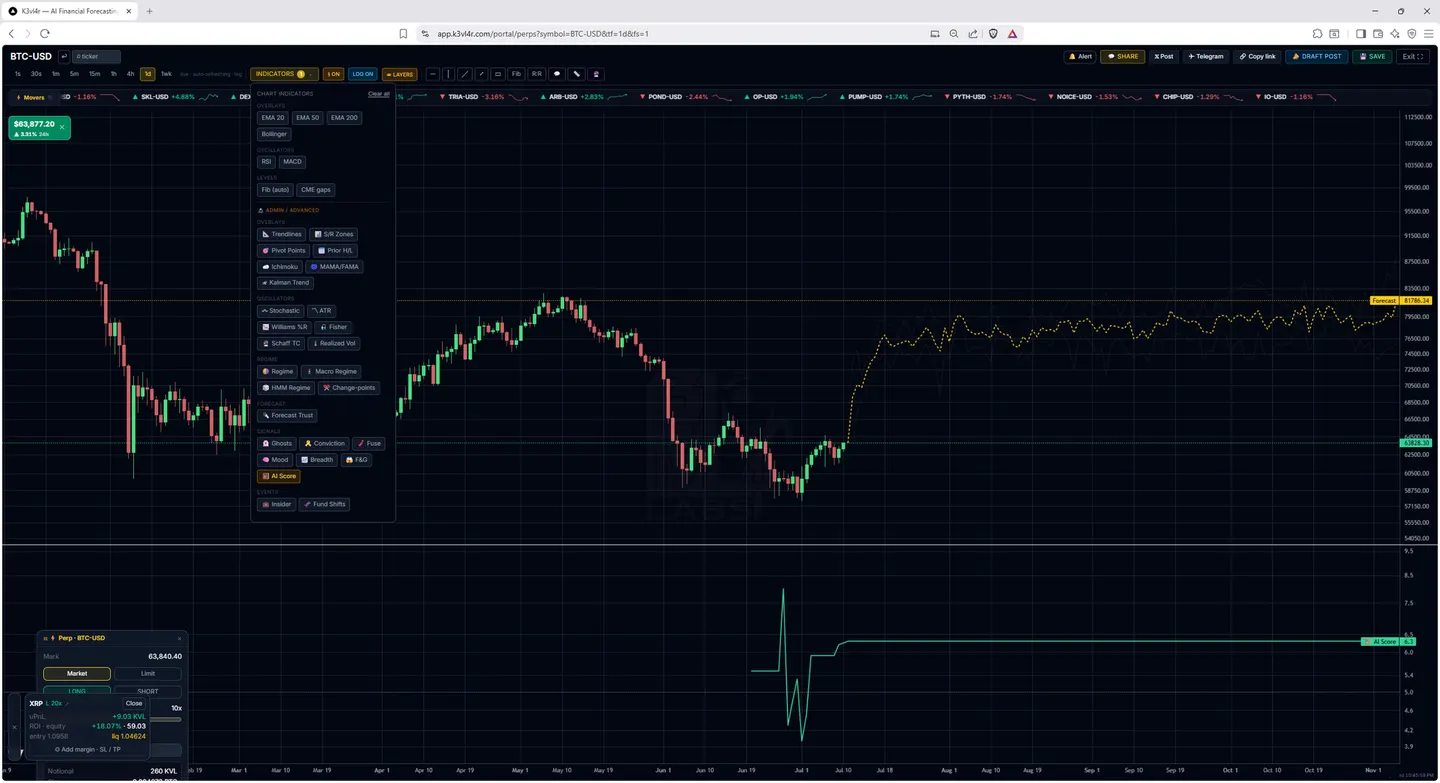Click the Clear all link

379,94
